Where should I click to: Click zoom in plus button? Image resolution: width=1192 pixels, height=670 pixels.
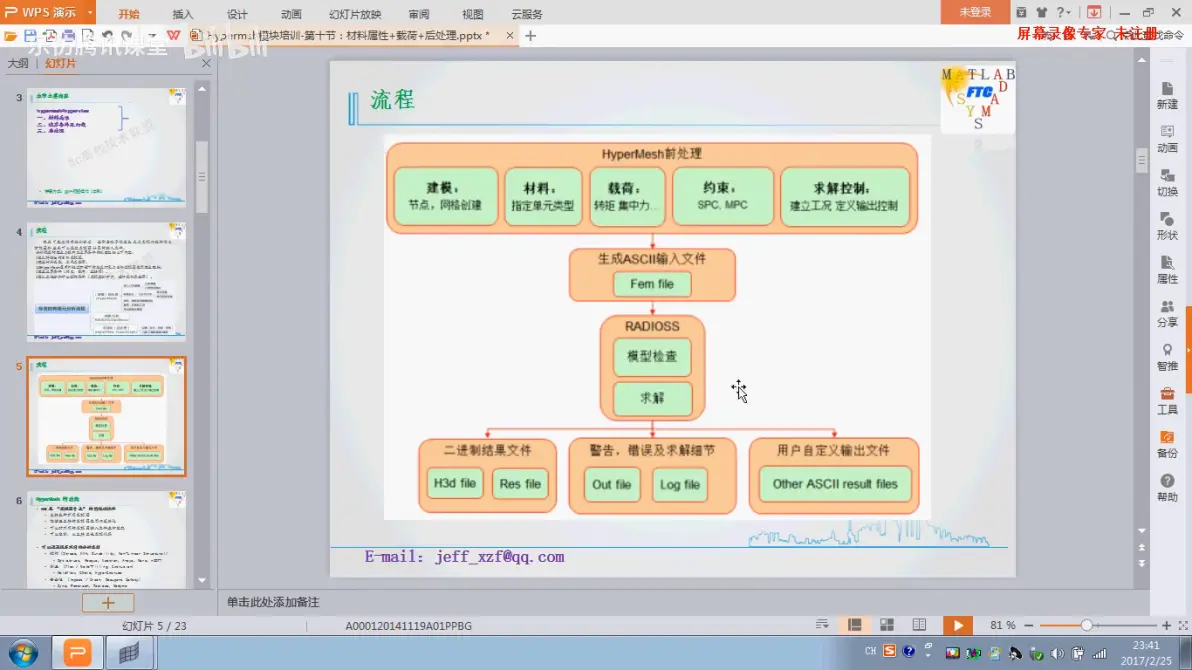[1166, 625]
